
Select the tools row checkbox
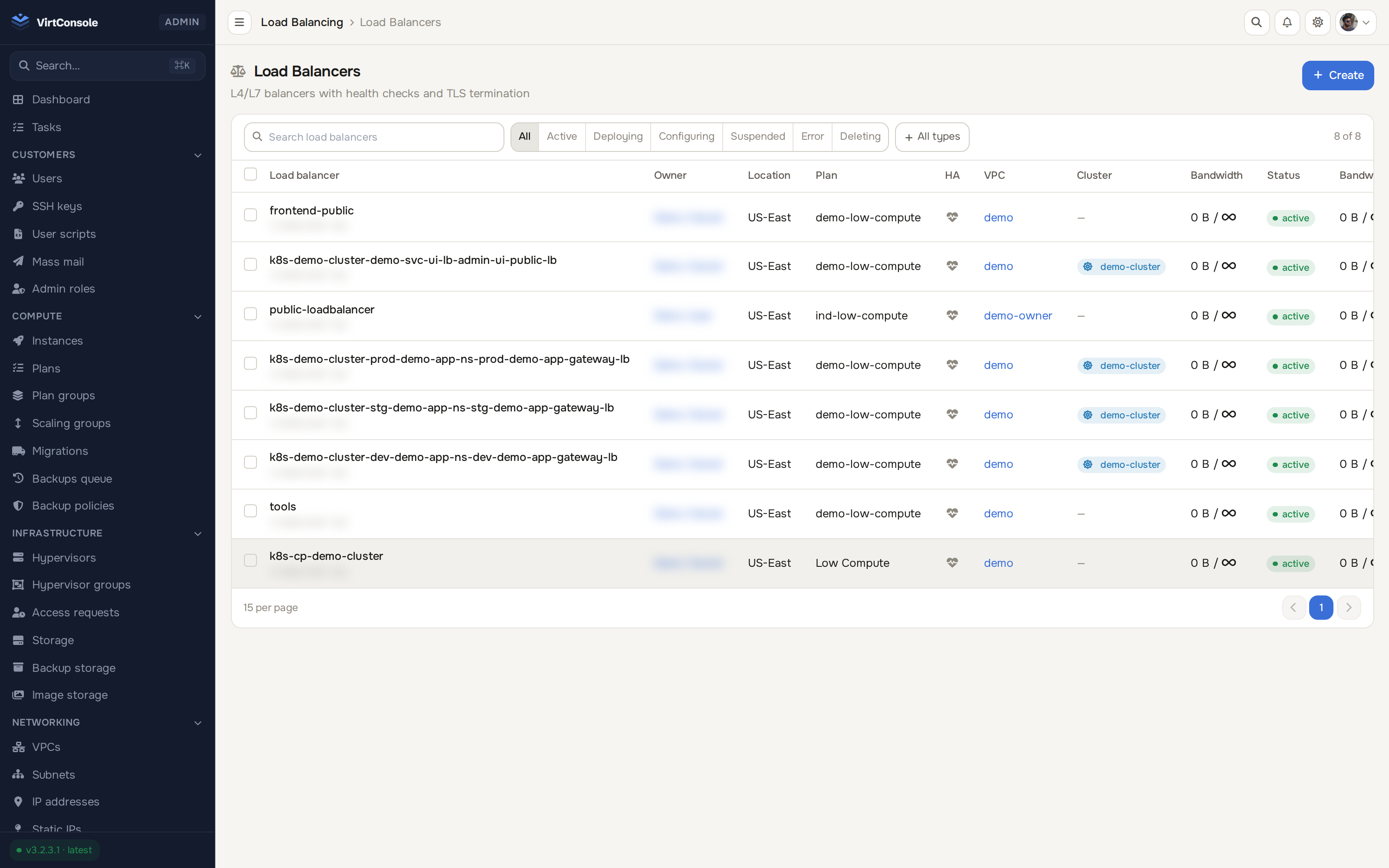(250, 511)
